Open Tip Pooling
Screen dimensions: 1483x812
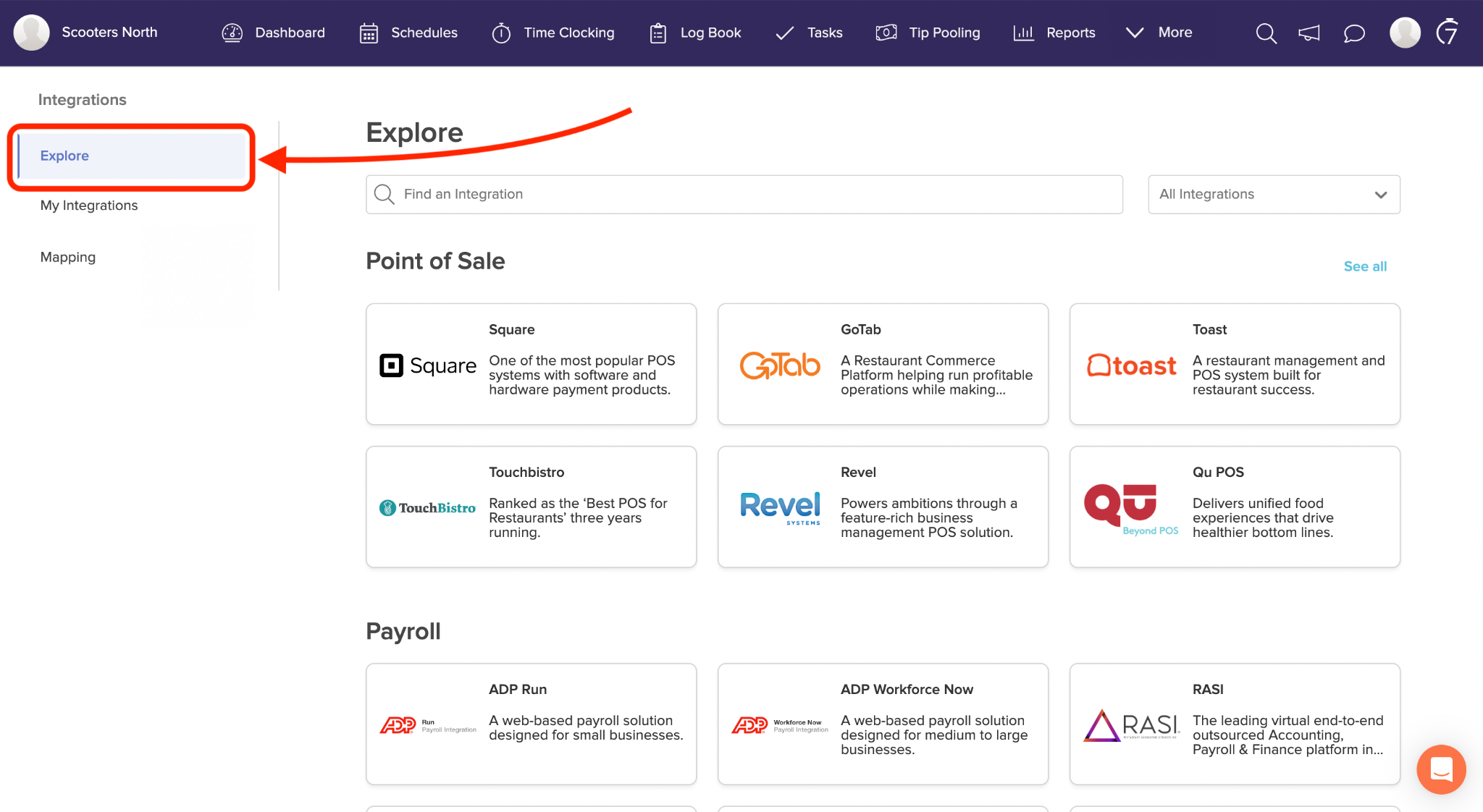[x=928, y=33]
